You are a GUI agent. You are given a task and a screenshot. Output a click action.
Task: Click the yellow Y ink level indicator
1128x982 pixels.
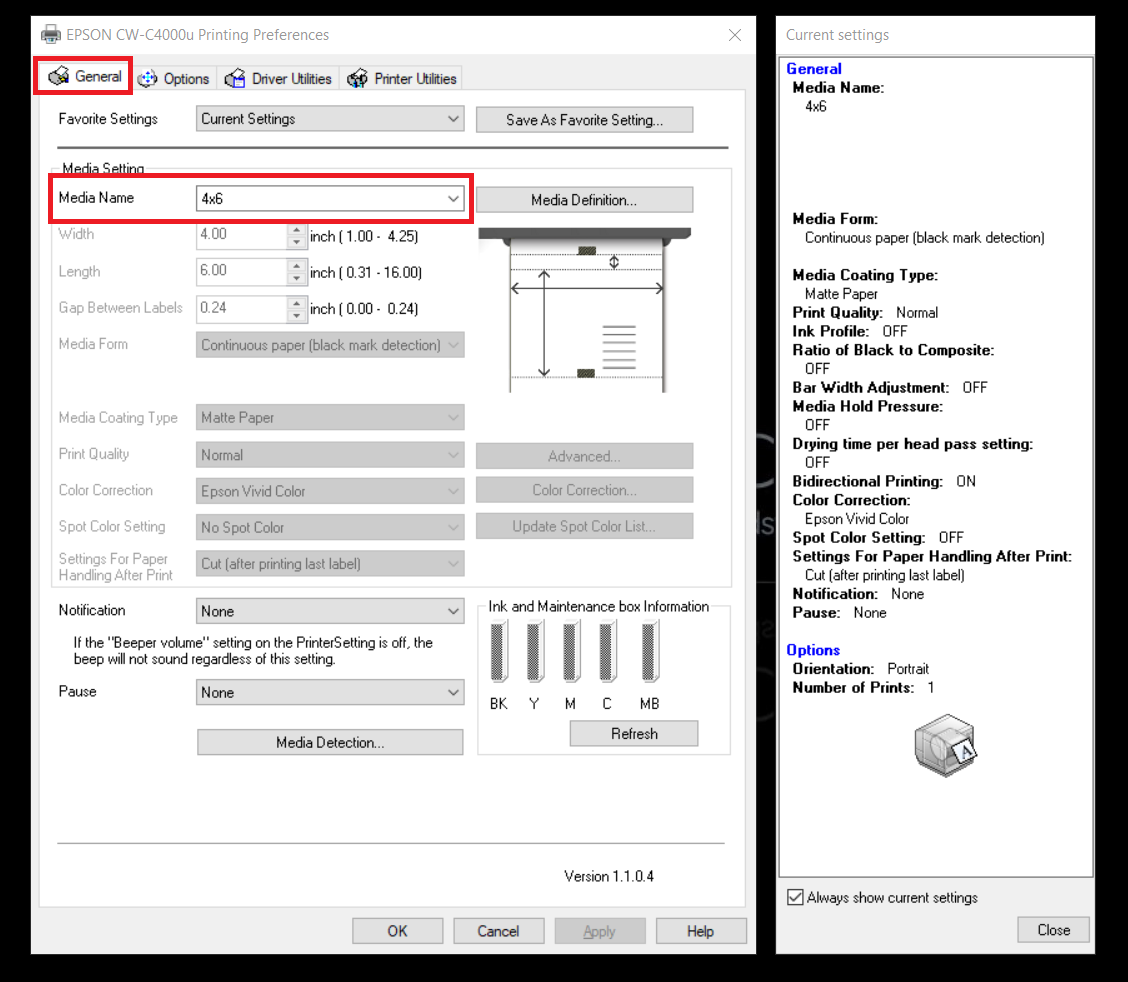(534, 653)
